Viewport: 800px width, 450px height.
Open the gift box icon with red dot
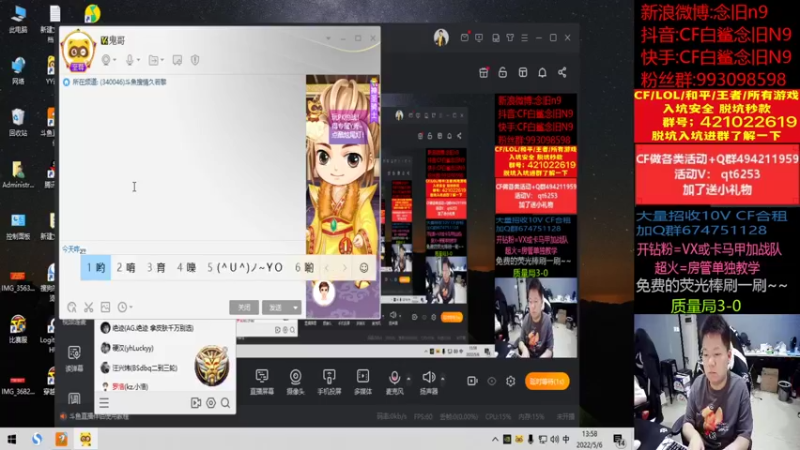coord(484,72)
